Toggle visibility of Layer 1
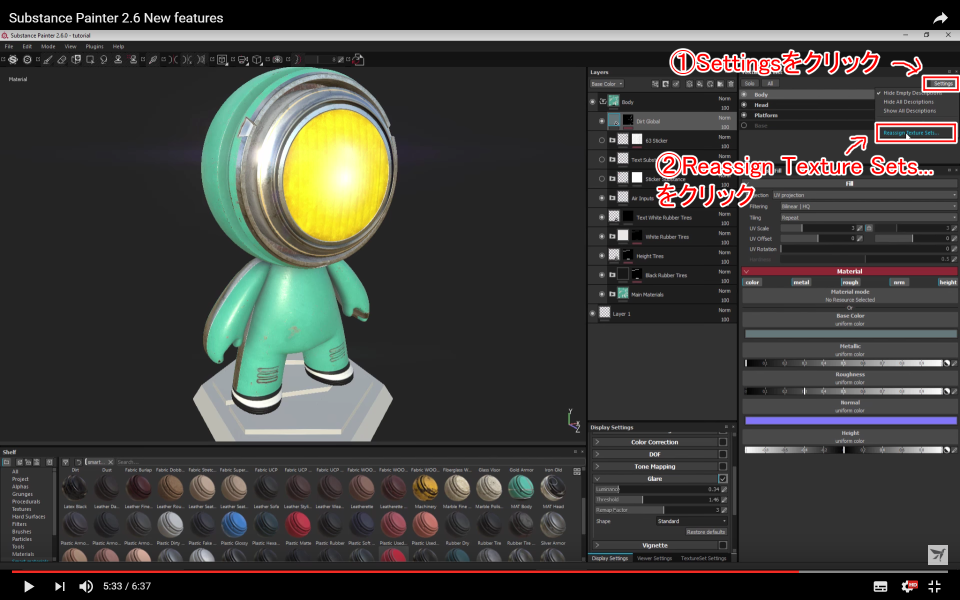The width and height of the screenshot is (960, 600). pos(592,313)
